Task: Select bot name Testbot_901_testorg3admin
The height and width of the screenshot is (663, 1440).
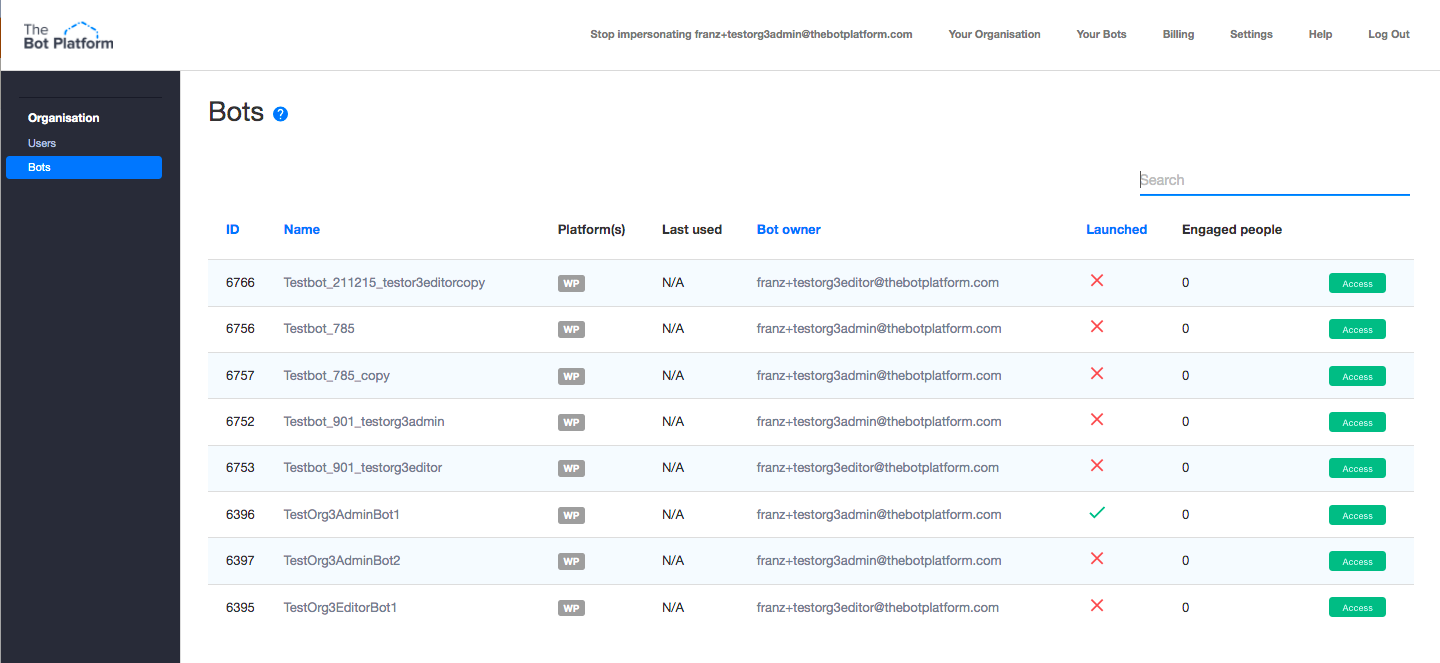Action: click(x=364, y=421)
